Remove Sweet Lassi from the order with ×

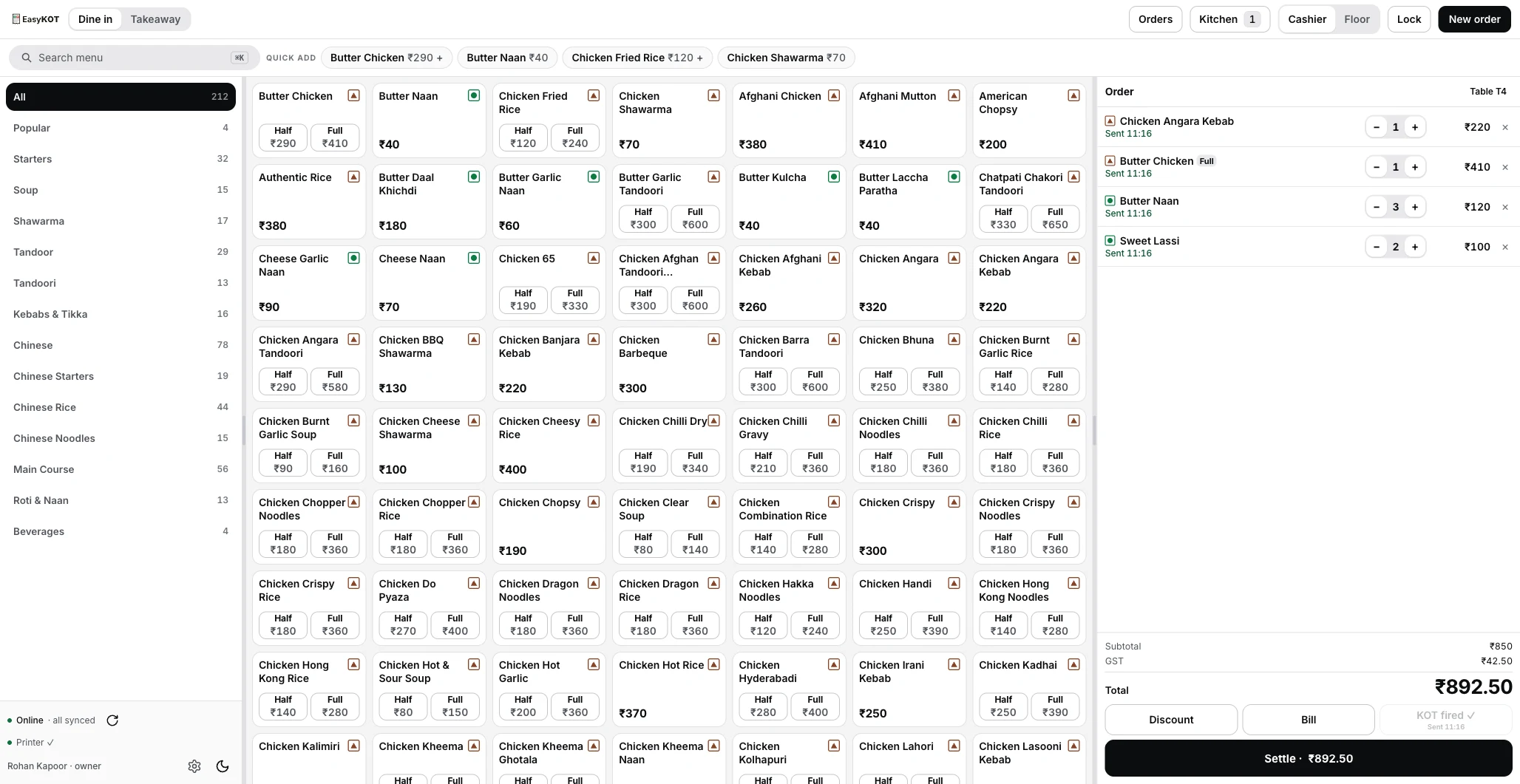(1504, 247)
